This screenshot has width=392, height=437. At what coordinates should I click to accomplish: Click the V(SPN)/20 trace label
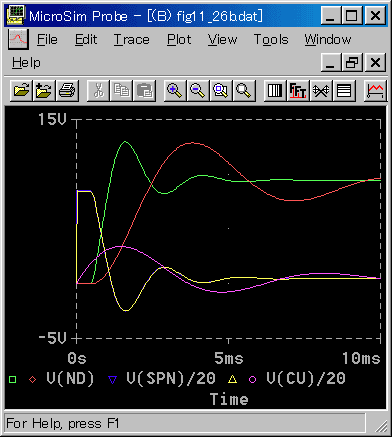pyautogui.click(x=171, y=379)
